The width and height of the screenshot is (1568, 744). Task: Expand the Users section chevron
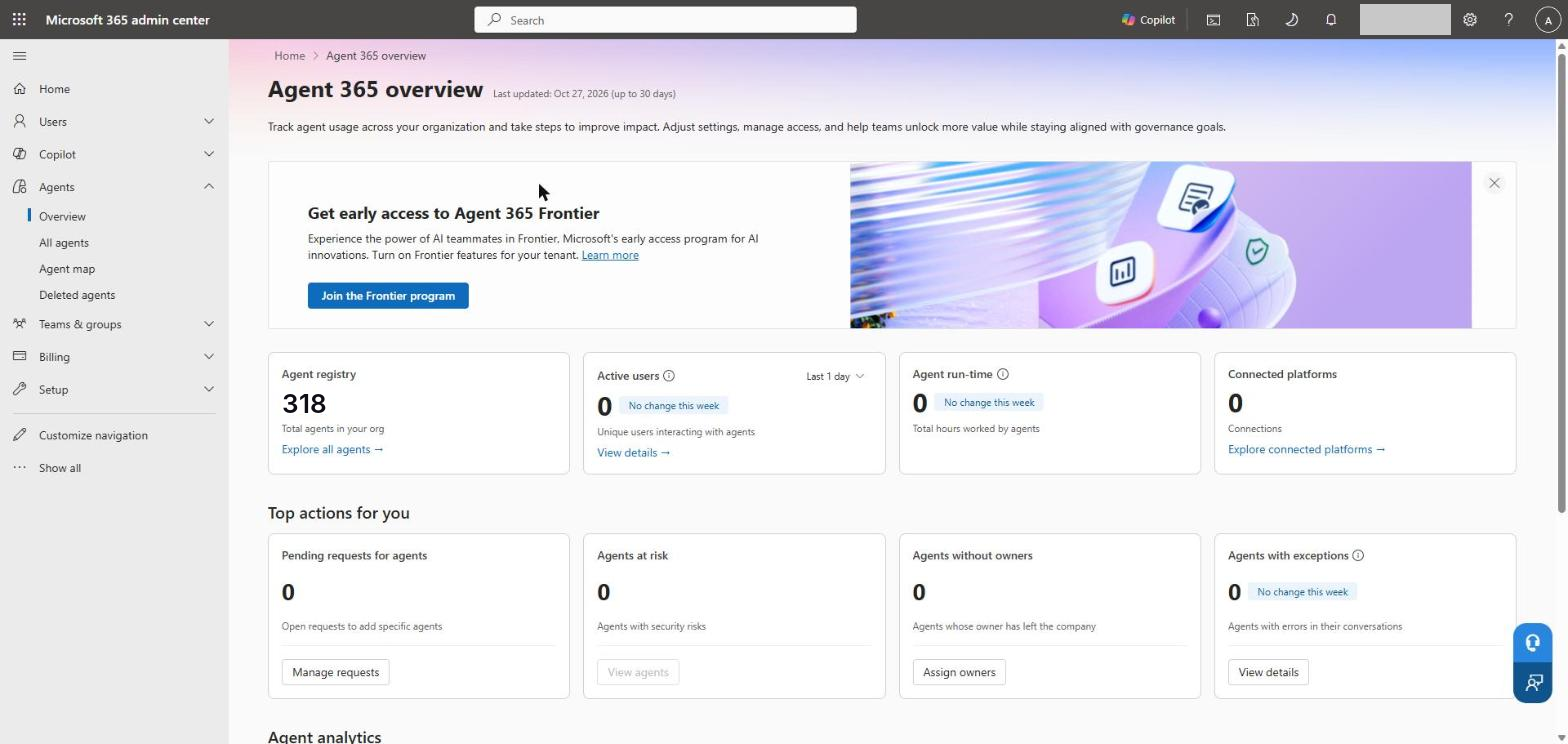point(209,121)
